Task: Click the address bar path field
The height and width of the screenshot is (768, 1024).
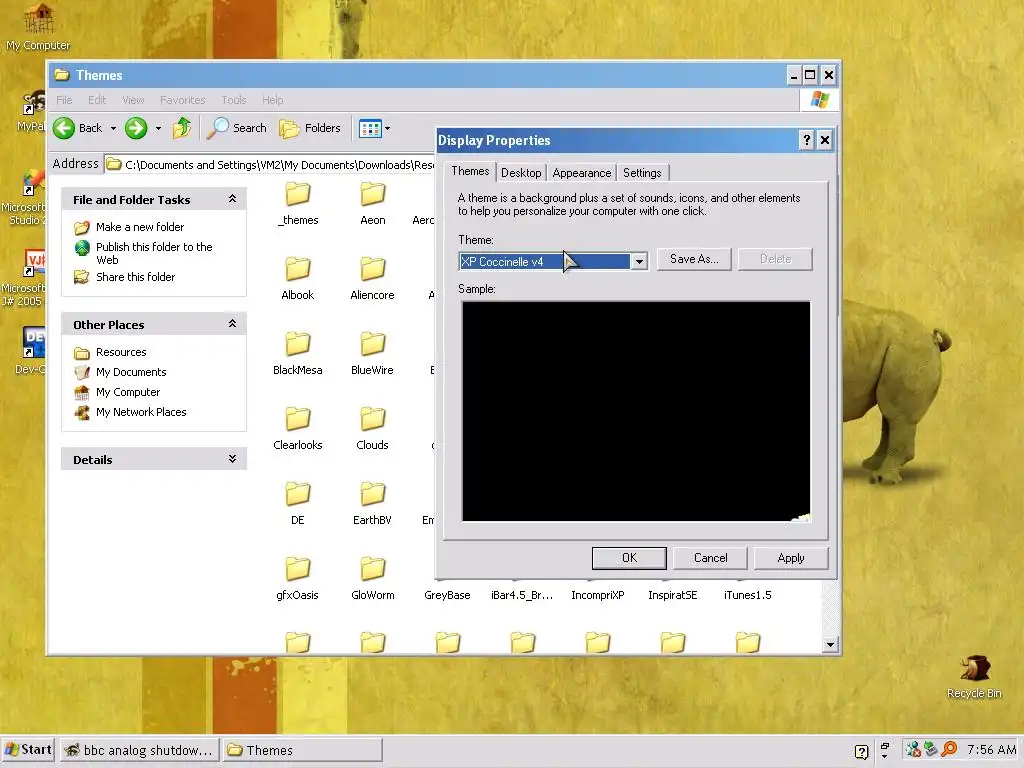Action: pyautogui.click(x=270, y=165)
